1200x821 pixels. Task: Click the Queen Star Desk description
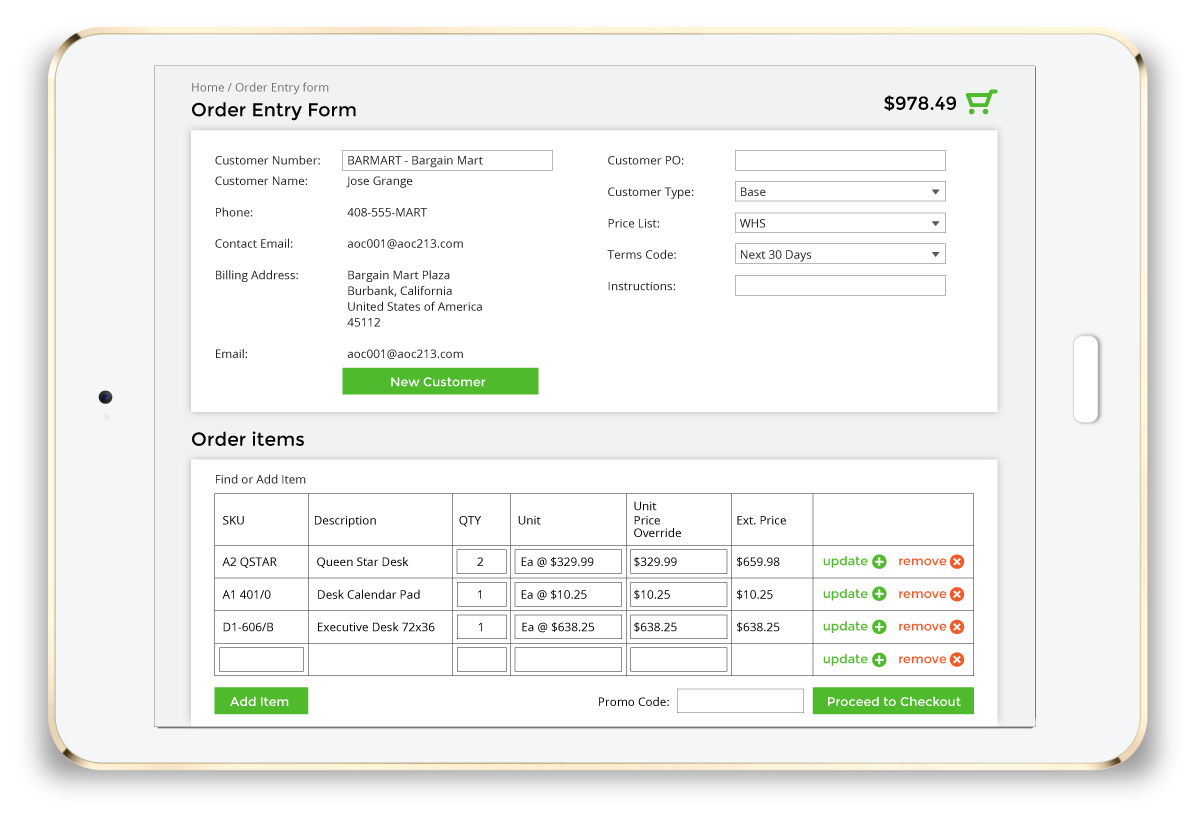(x=362, y=562)
